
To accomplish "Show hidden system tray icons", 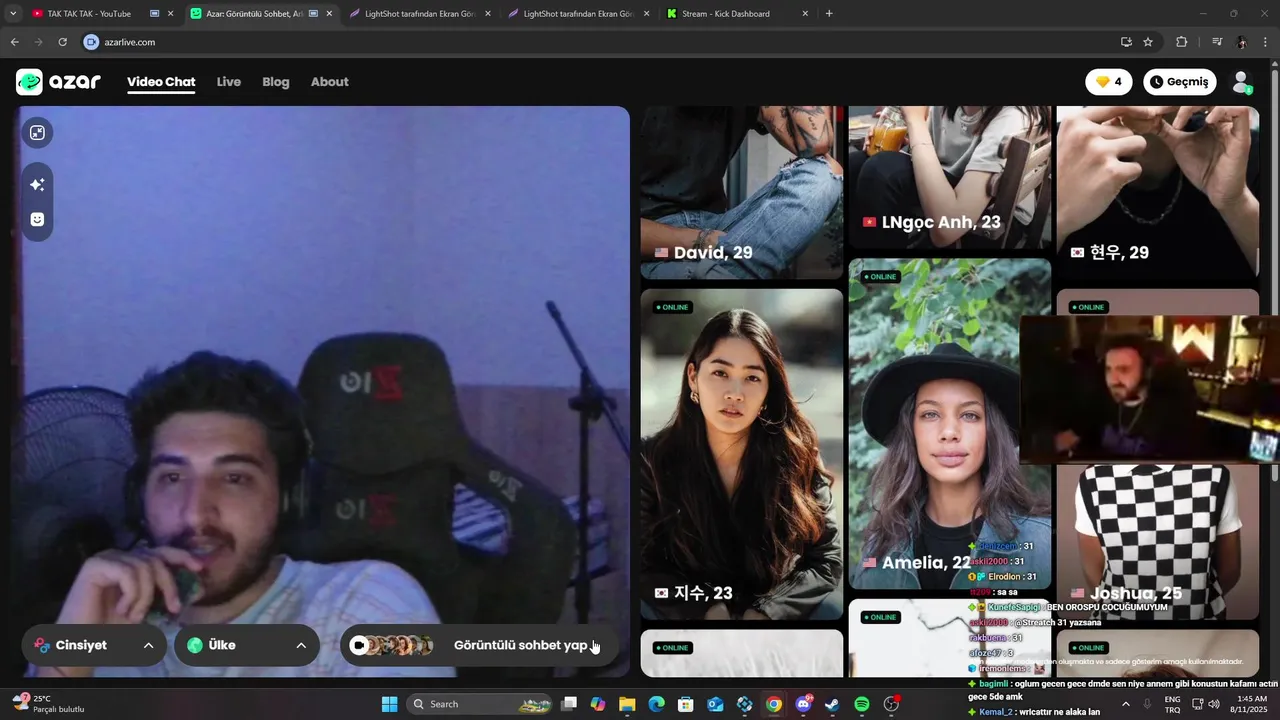I will point(1126,704).
